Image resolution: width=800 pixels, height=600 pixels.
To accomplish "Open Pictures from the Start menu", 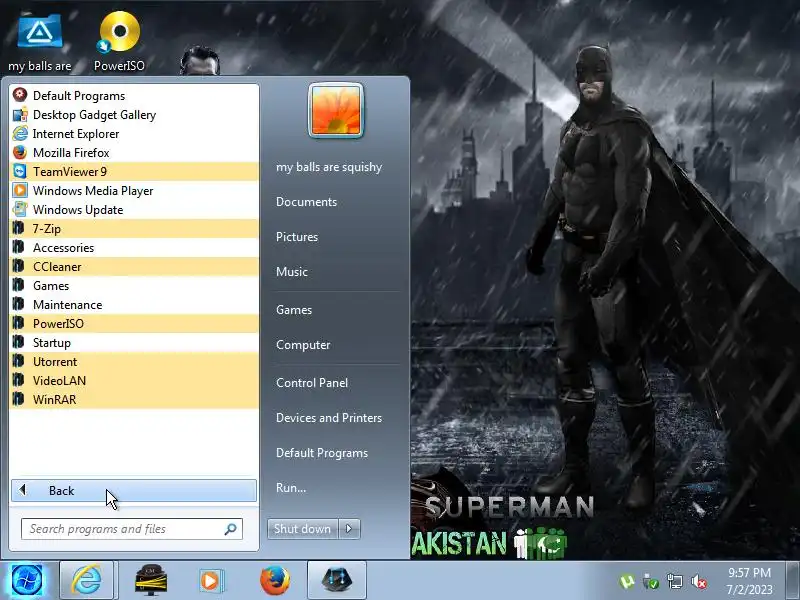I will click(x=297, y=237).
